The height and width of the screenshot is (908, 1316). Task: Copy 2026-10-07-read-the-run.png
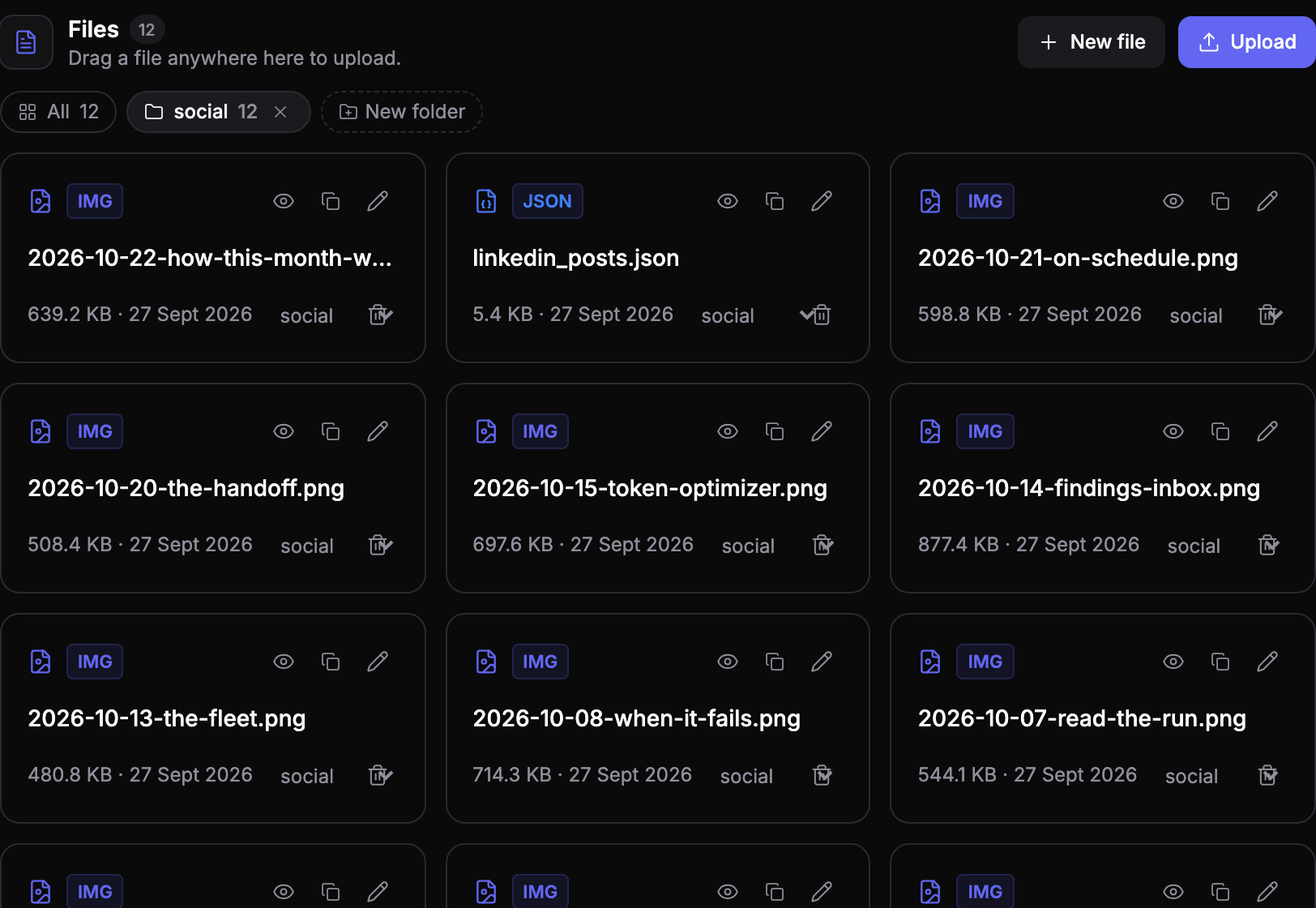1220,662
